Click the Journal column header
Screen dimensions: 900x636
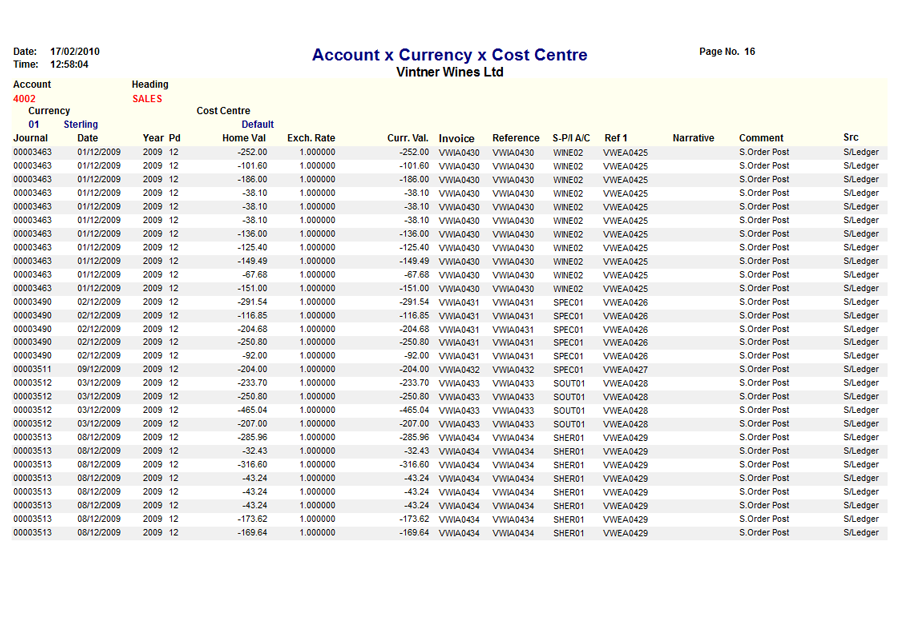pyautogui.click(x=30, y=138)
